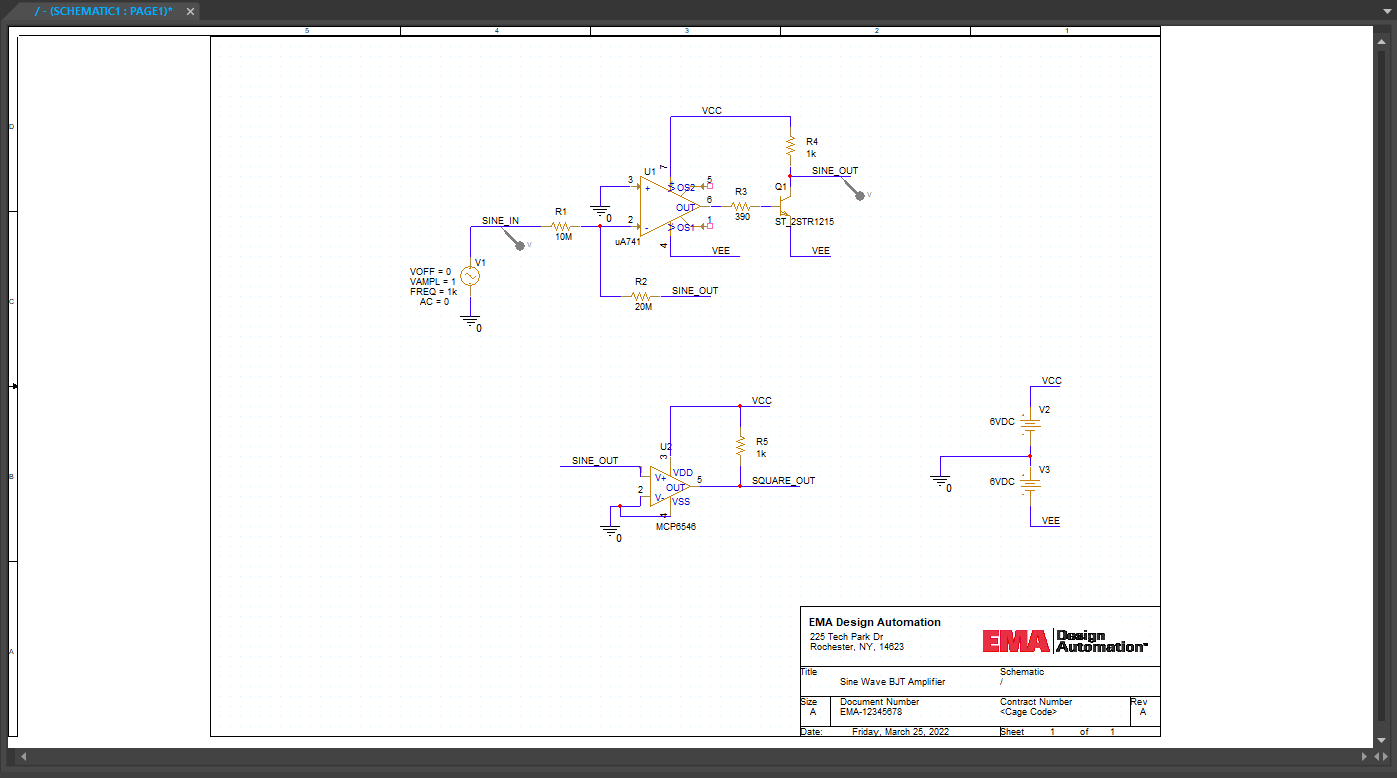The image size is (1397, 778).
Task: Click the unconnected pin marker on OS1
Action: coord(710,226)
